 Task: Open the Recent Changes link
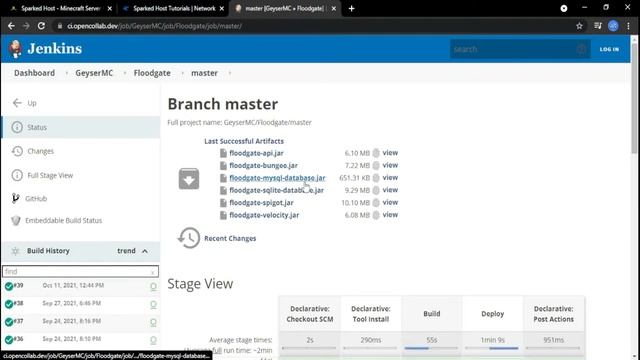[x=230, y=238]
